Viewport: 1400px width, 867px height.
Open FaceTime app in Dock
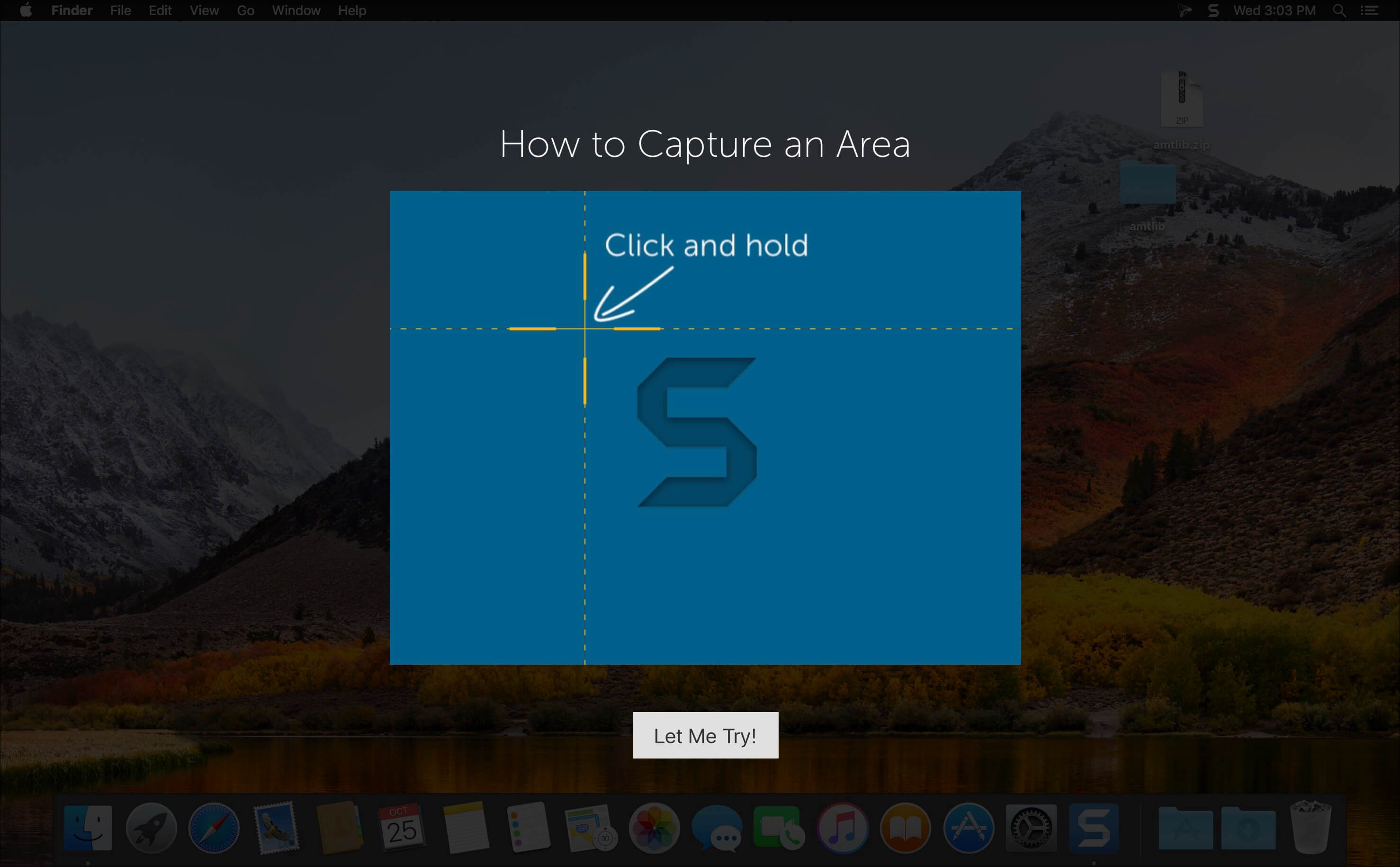[x=780, y=827]
